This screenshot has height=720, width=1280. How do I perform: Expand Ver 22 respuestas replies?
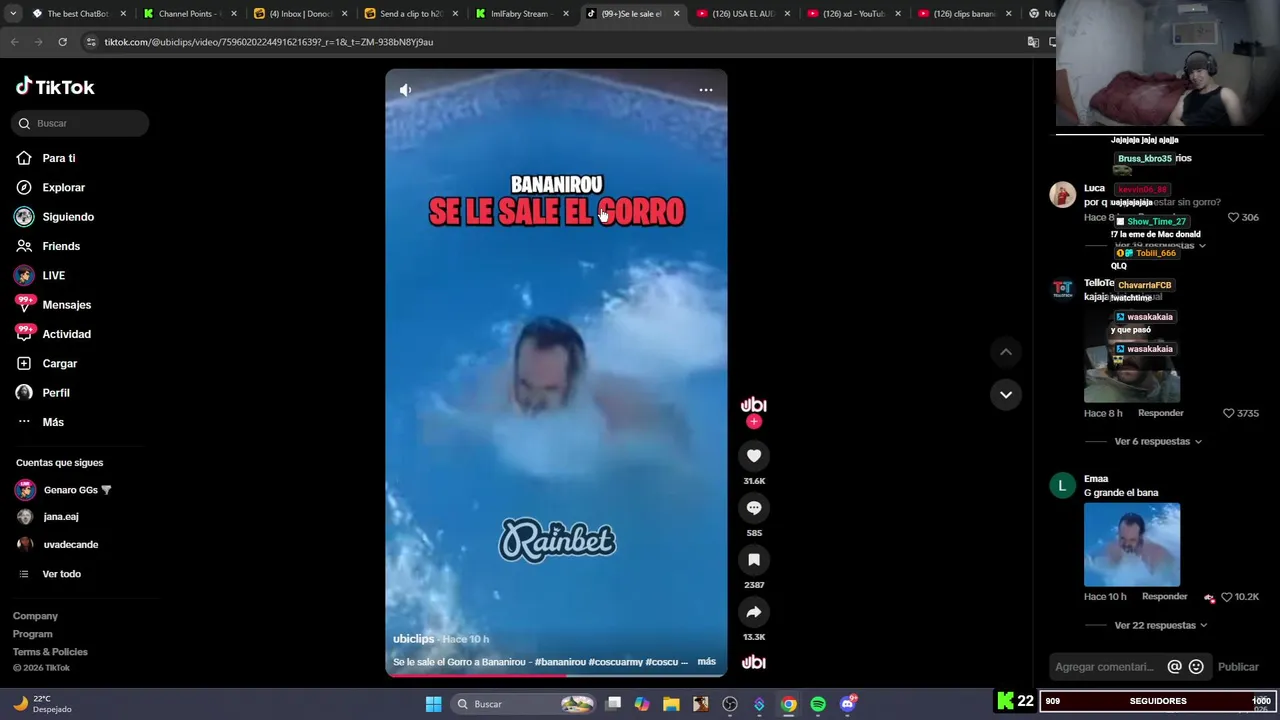point(1161,625)
